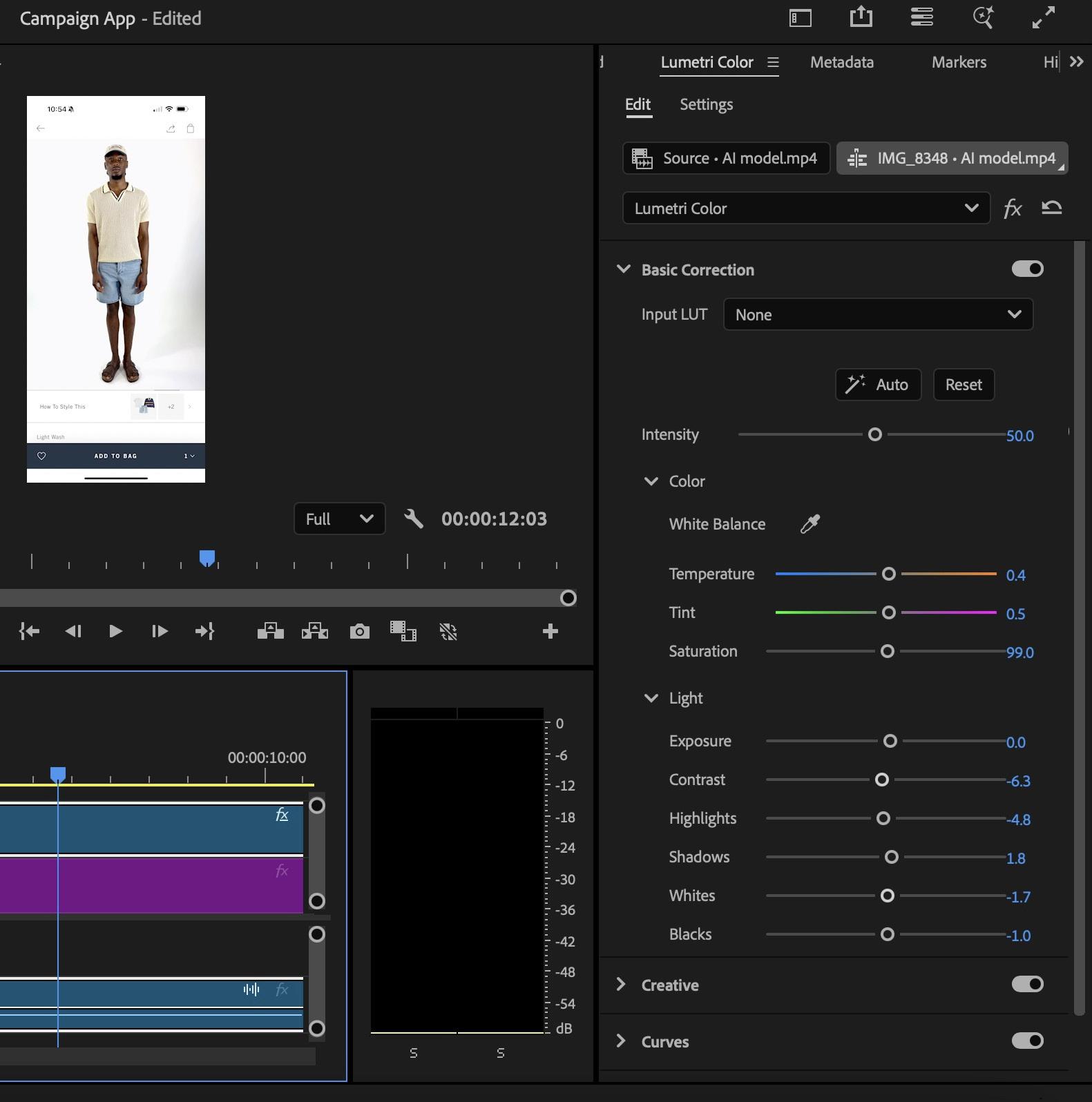
Task: Open the Settings tab in Lumetri
Action: click(x=706, y=104)
